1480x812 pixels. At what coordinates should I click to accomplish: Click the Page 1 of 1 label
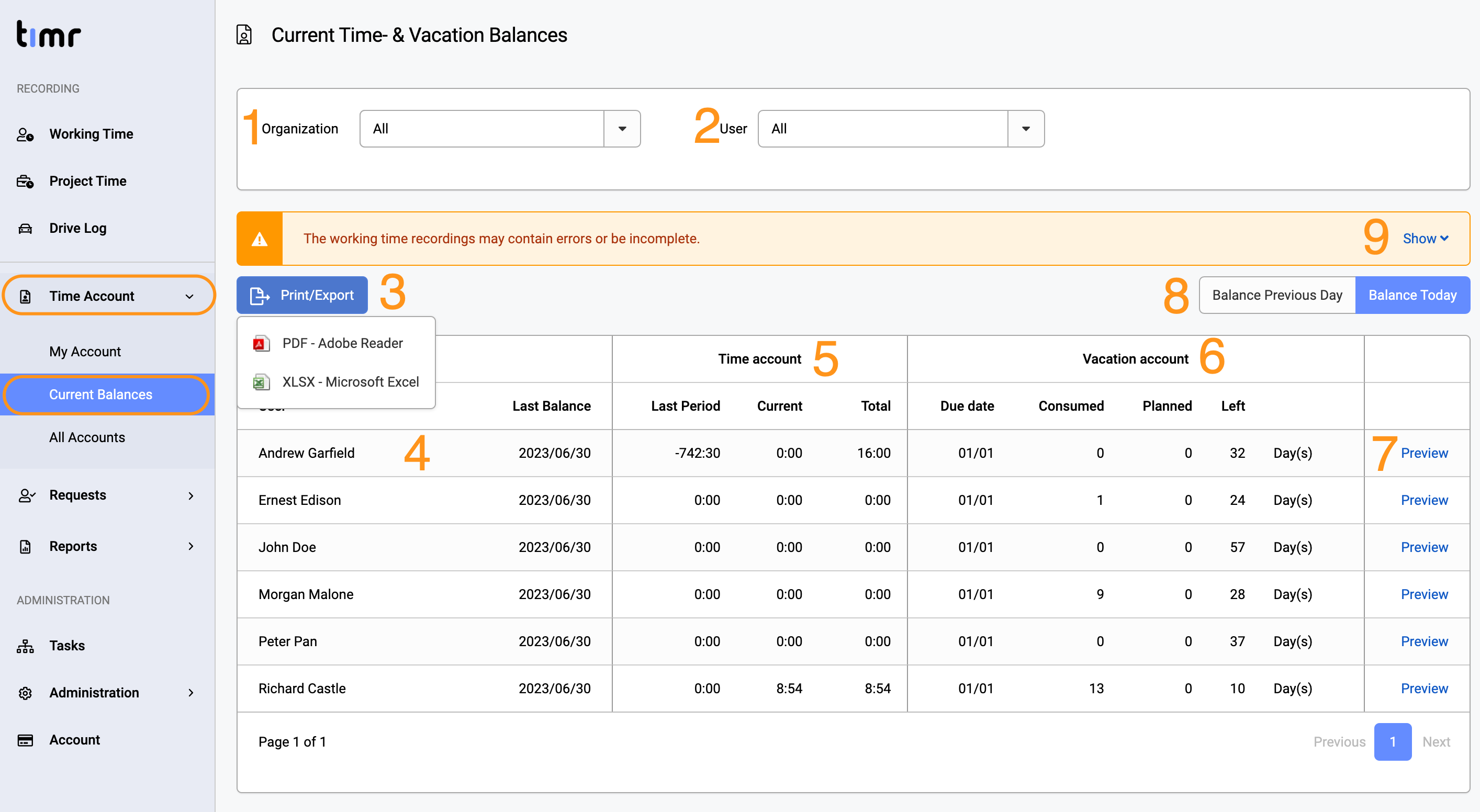click(x=293, y=742)
